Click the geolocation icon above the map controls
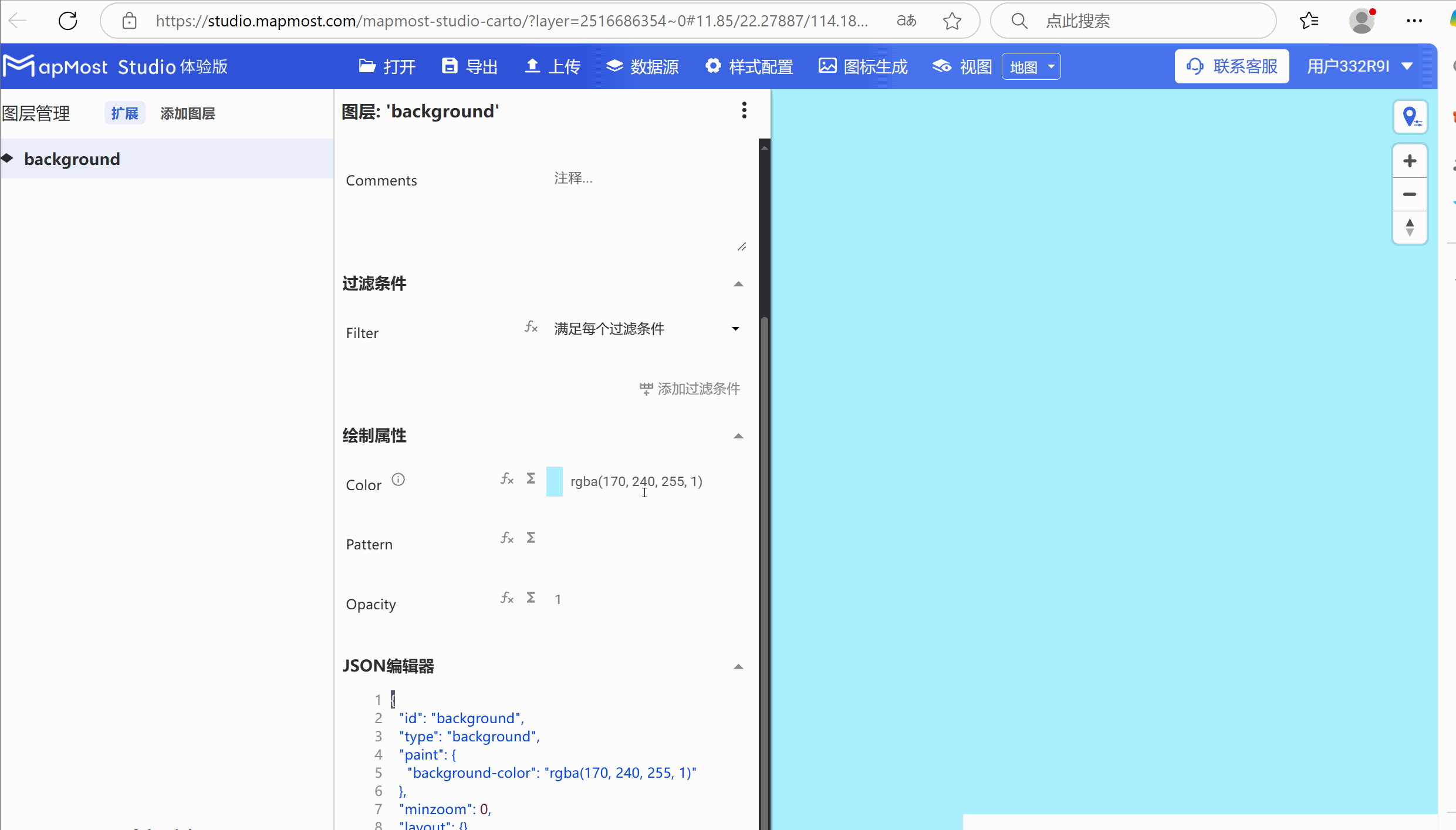This screenshot has height=830, width=1456. (x=1411, y=116)
